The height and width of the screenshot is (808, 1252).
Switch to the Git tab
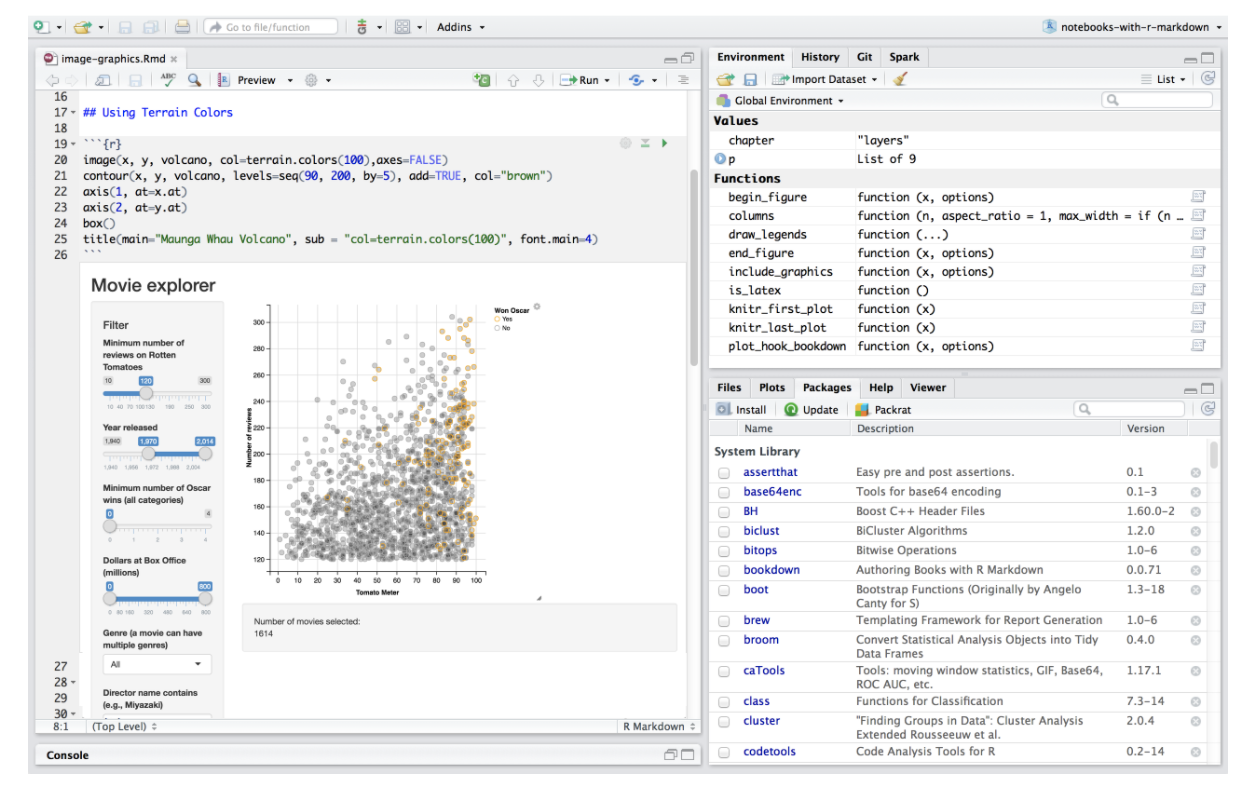coord(867,57)
